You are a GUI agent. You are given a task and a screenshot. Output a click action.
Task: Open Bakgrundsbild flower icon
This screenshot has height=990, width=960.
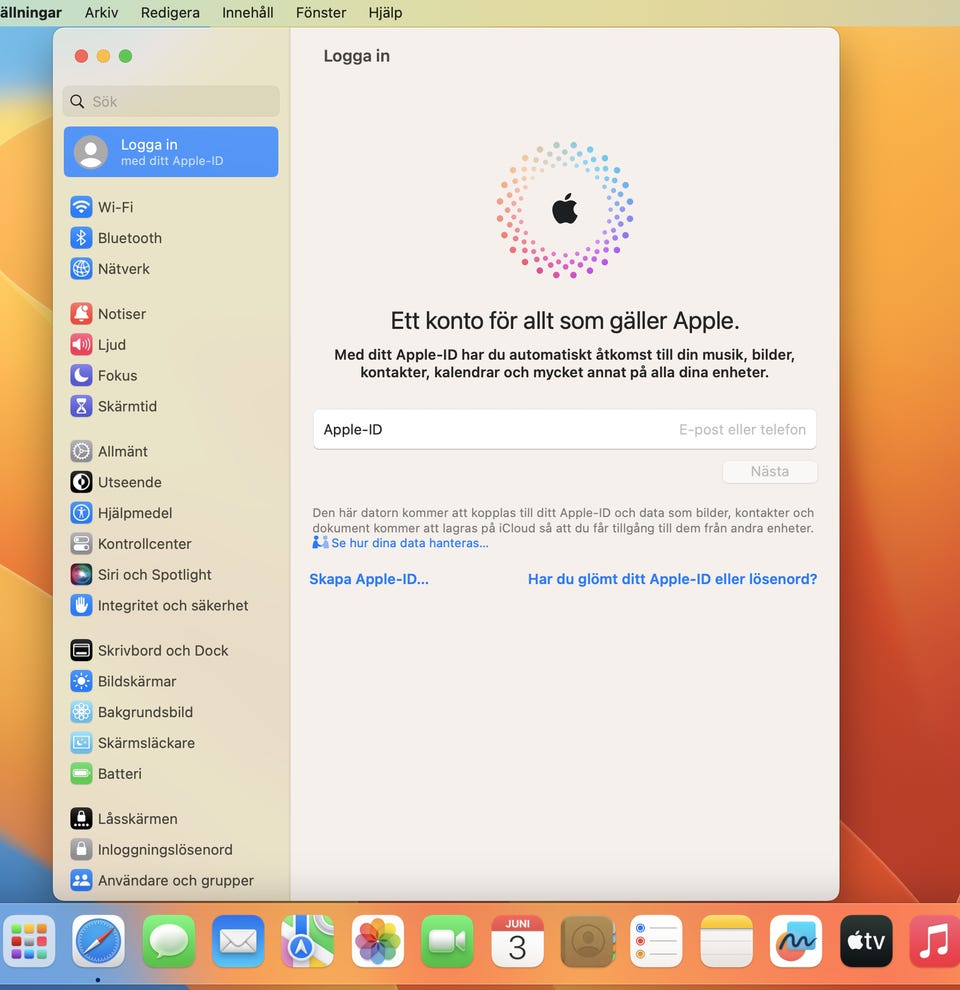[x=81, y=712]
